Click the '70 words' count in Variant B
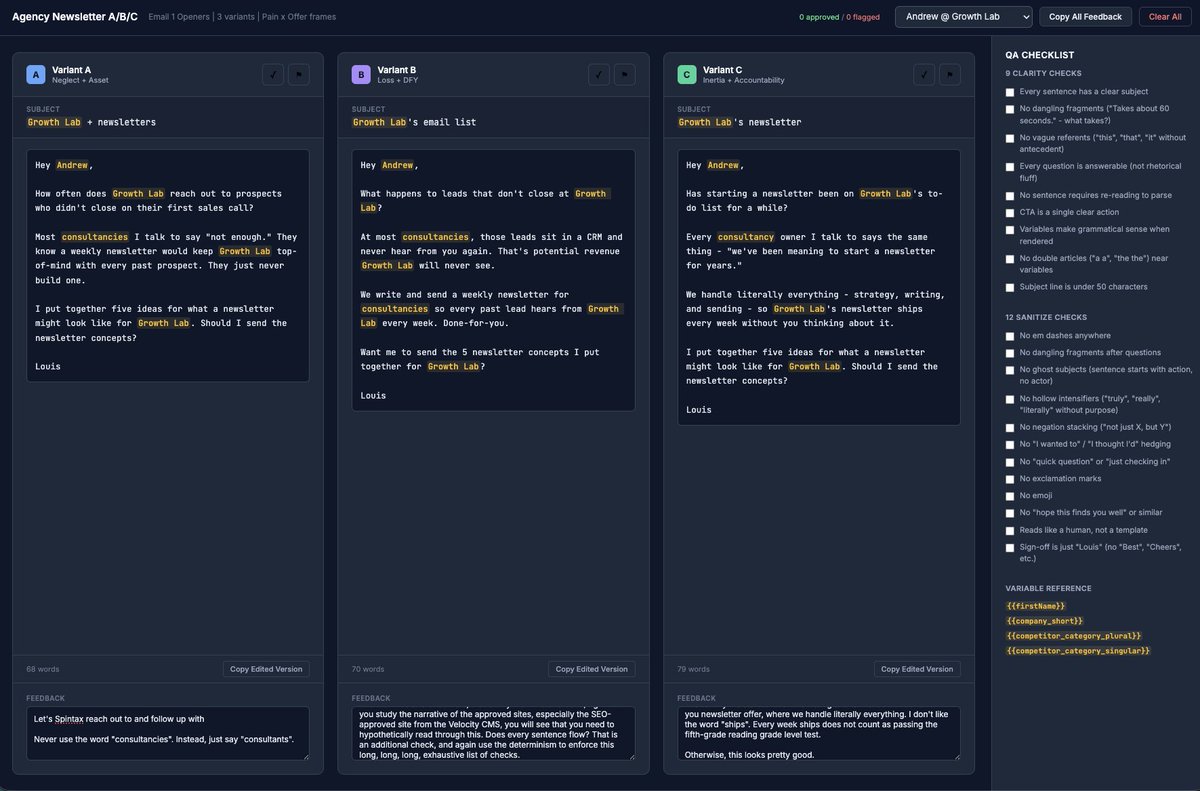The height and width of the screenshot is (791, 1200). (x=368, y=669)
